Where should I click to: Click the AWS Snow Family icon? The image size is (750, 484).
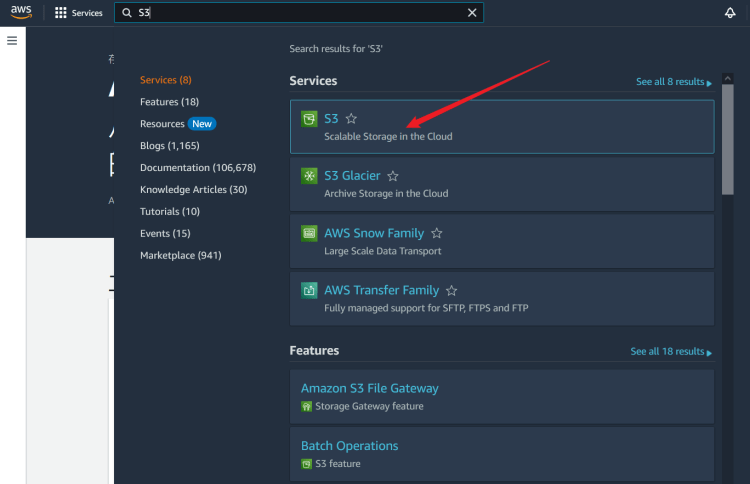(309, 233)
